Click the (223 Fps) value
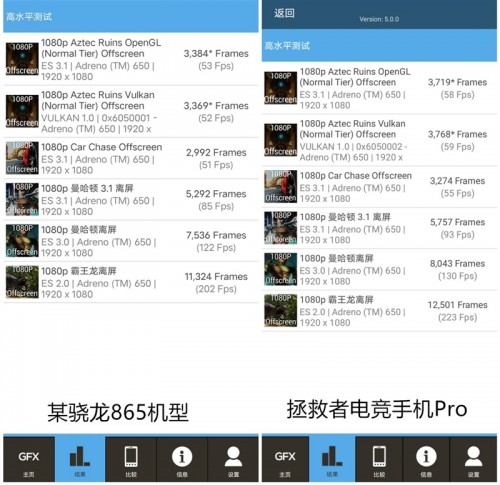Viewport: 500px width, 485px height. 457,317
